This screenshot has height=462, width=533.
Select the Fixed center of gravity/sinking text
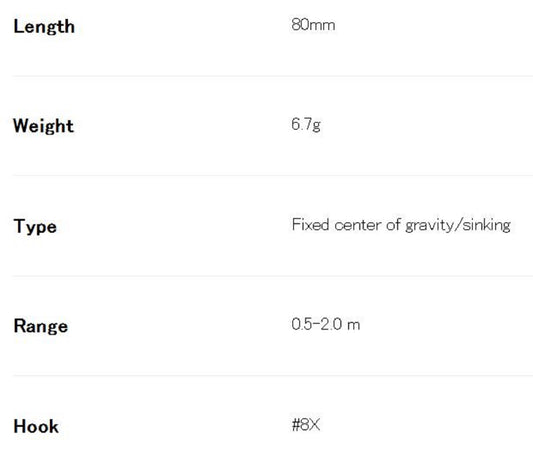[x=401, y=225]
